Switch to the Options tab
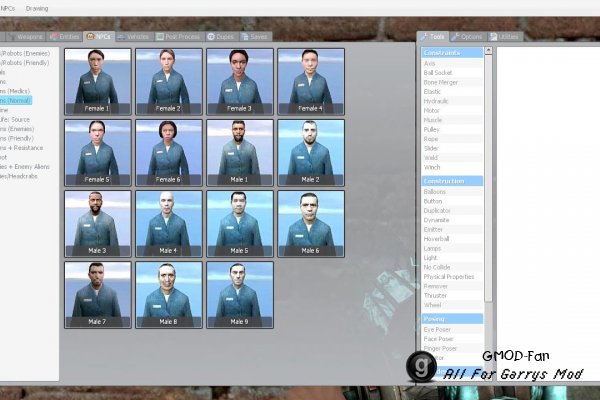 467,37
